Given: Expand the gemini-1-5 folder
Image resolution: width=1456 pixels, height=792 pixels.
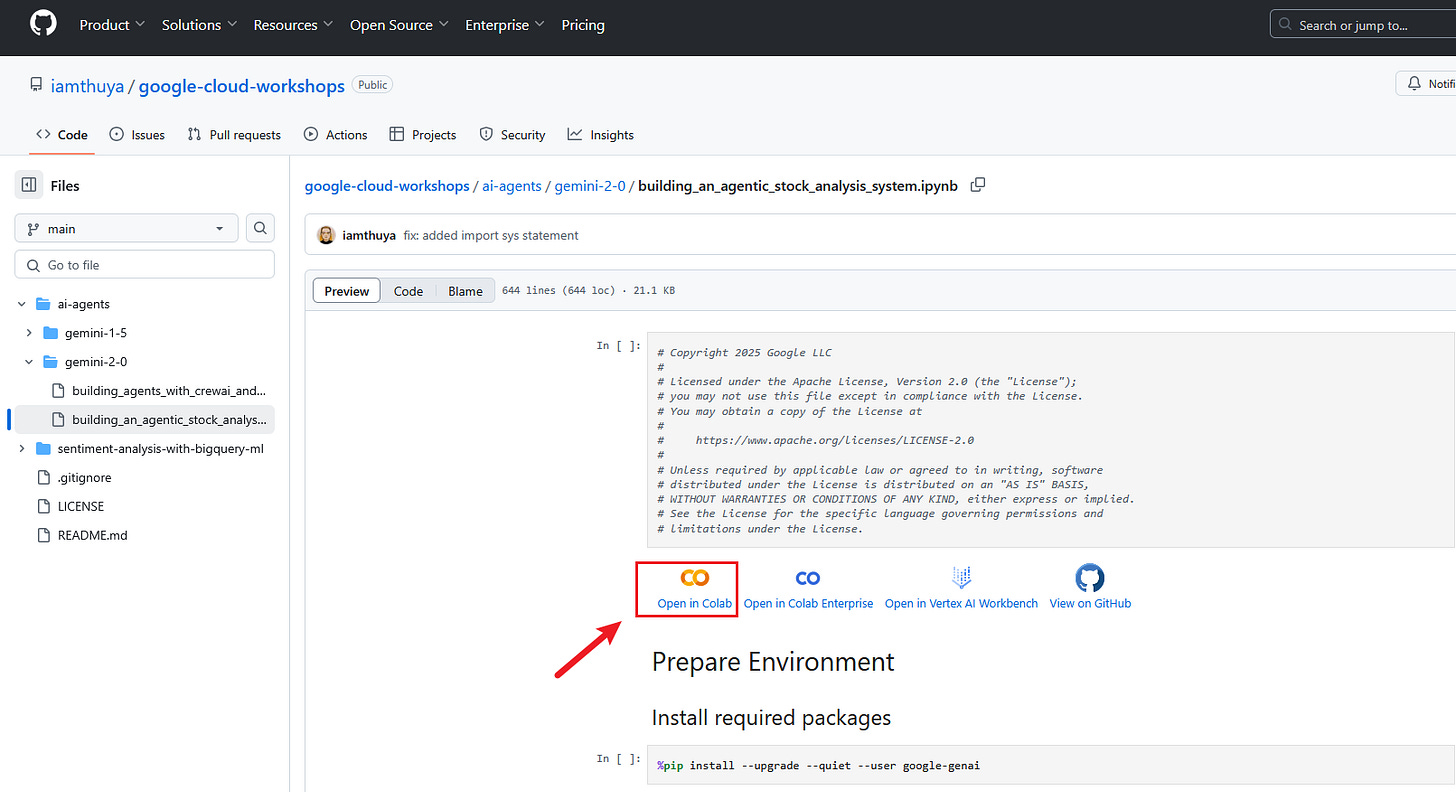Looking at the screenshot, I should click(x=29, y=332).
